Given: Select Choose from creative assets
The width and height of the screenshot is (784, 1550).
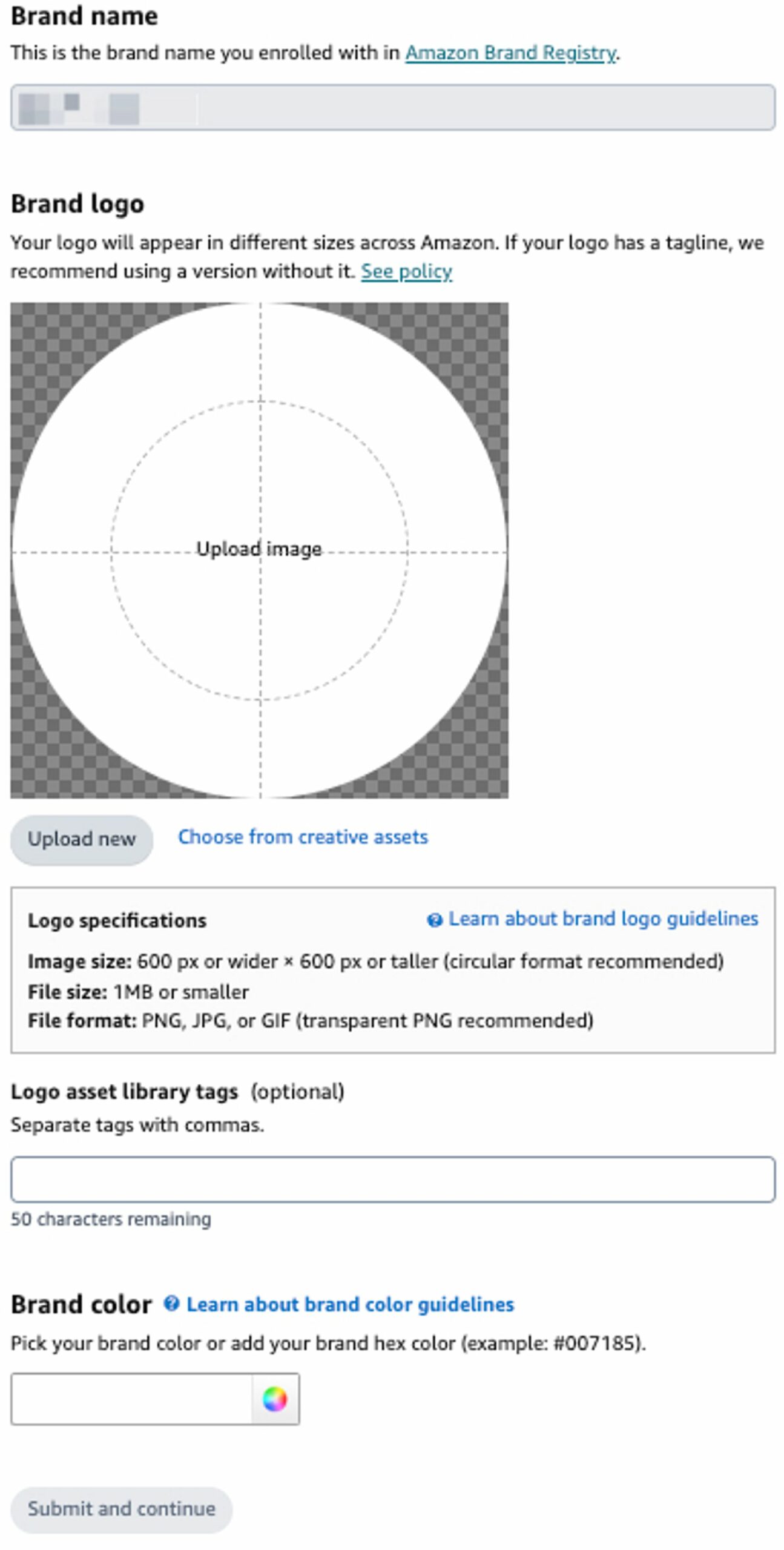Looking at the screenshot, I should pyautogui.click(x=303, y=837).
